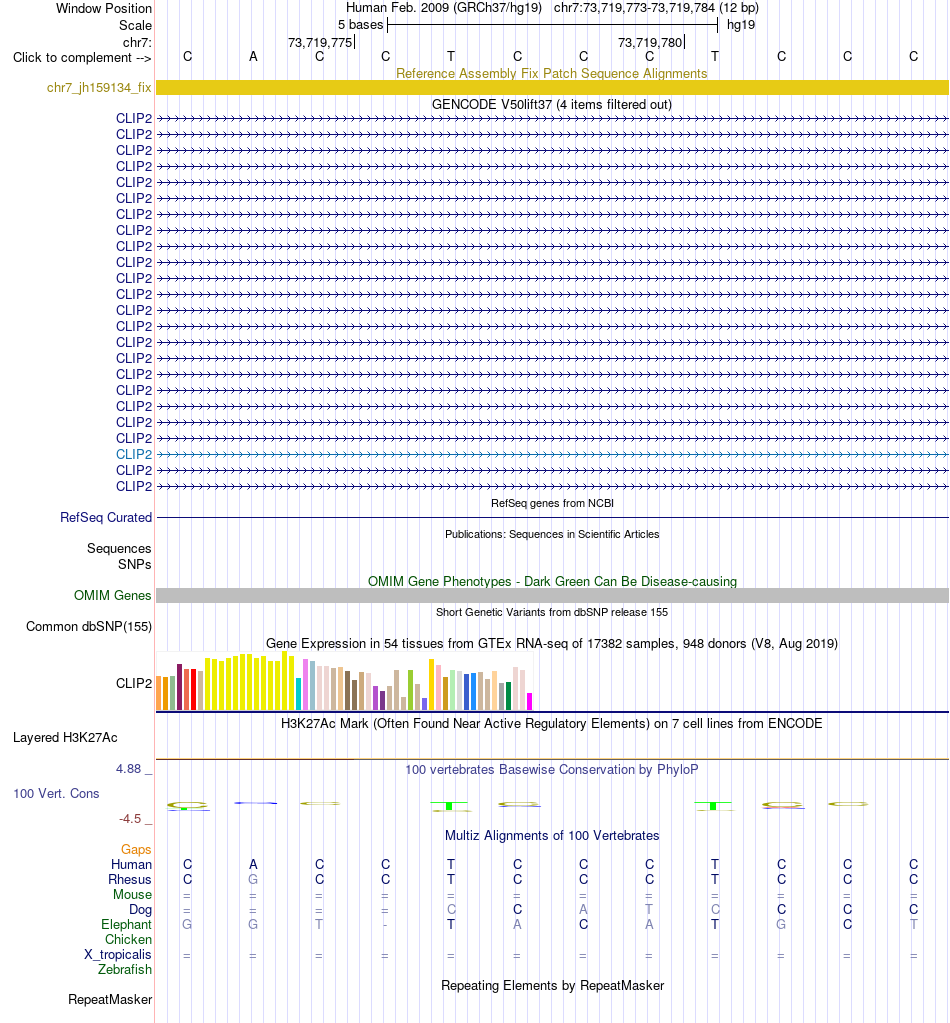This screenshot has height=1023, width=950.
Task: Click the Dog alignment row label
Action: coord(140,909)
